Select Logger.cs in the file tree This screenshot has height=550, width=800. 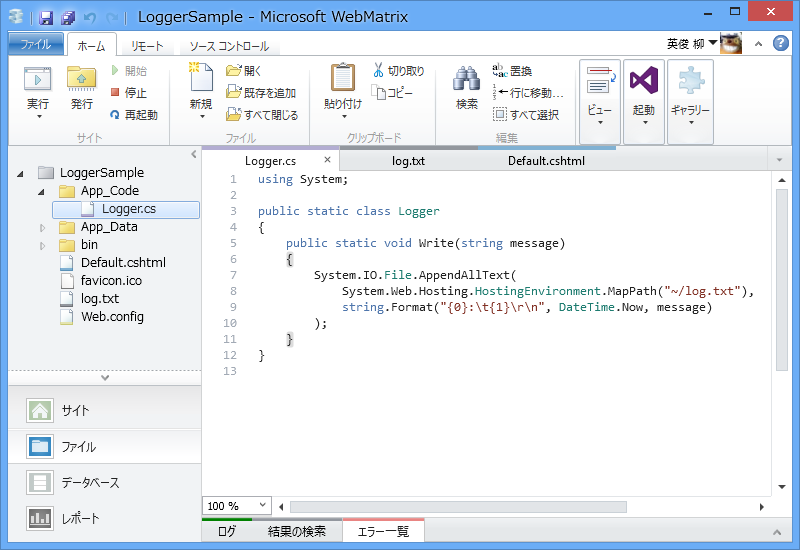tap(126, 209)
